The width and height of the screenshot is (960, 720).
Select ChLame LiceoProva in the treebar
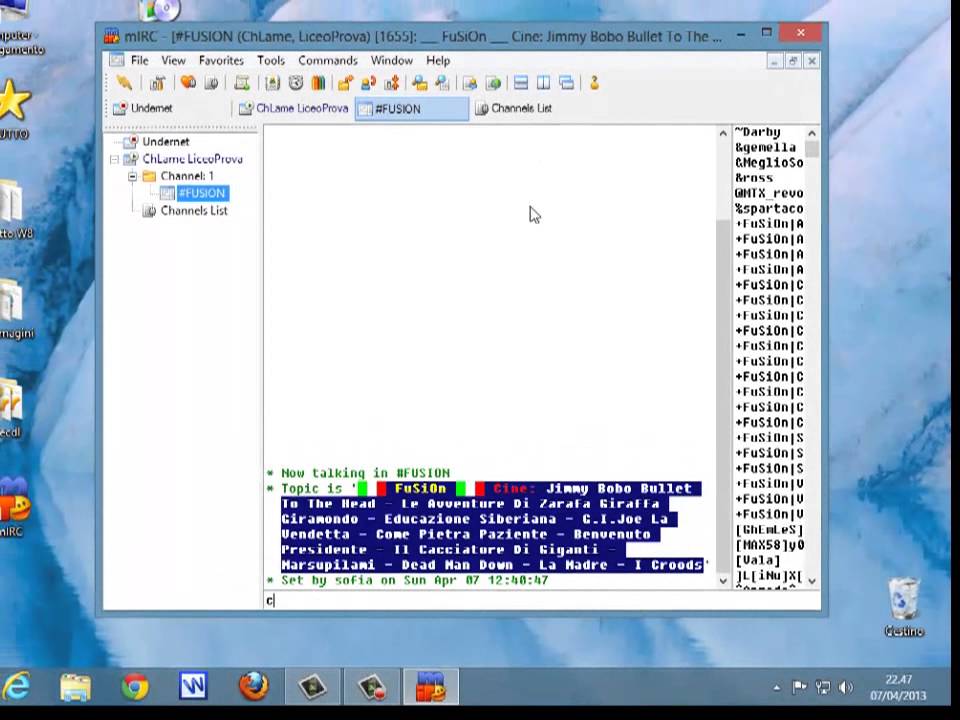coord(192,159)
